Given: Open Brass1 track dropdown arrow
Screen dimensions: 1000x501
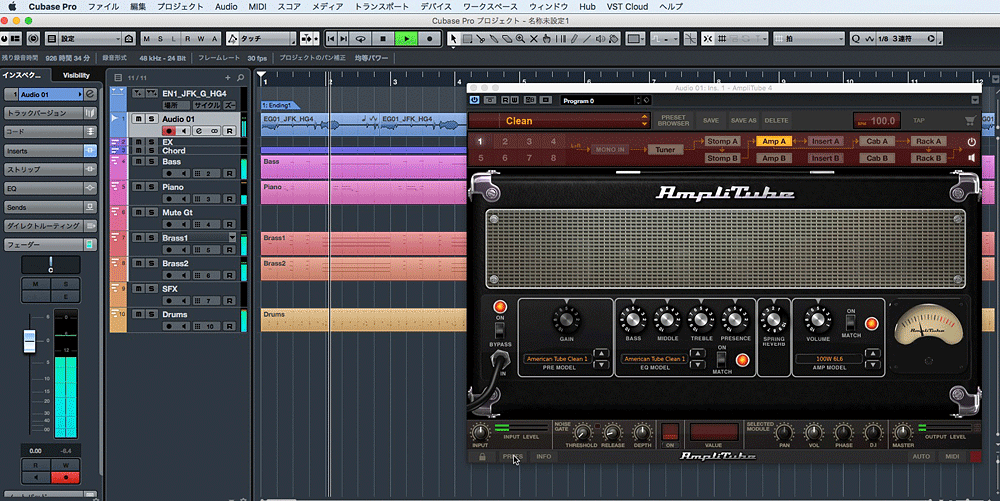Looking at the screenshot, I should click(232, 238).
